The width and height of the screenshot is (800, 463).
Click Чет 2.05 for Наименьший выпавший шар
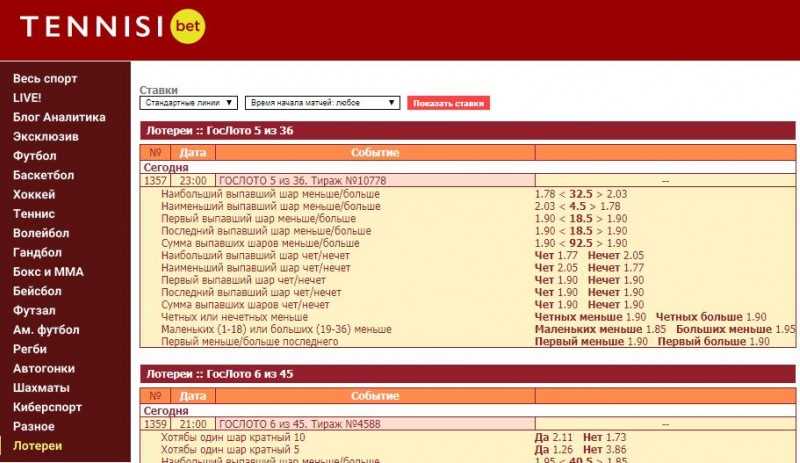(x=556, y=267)
